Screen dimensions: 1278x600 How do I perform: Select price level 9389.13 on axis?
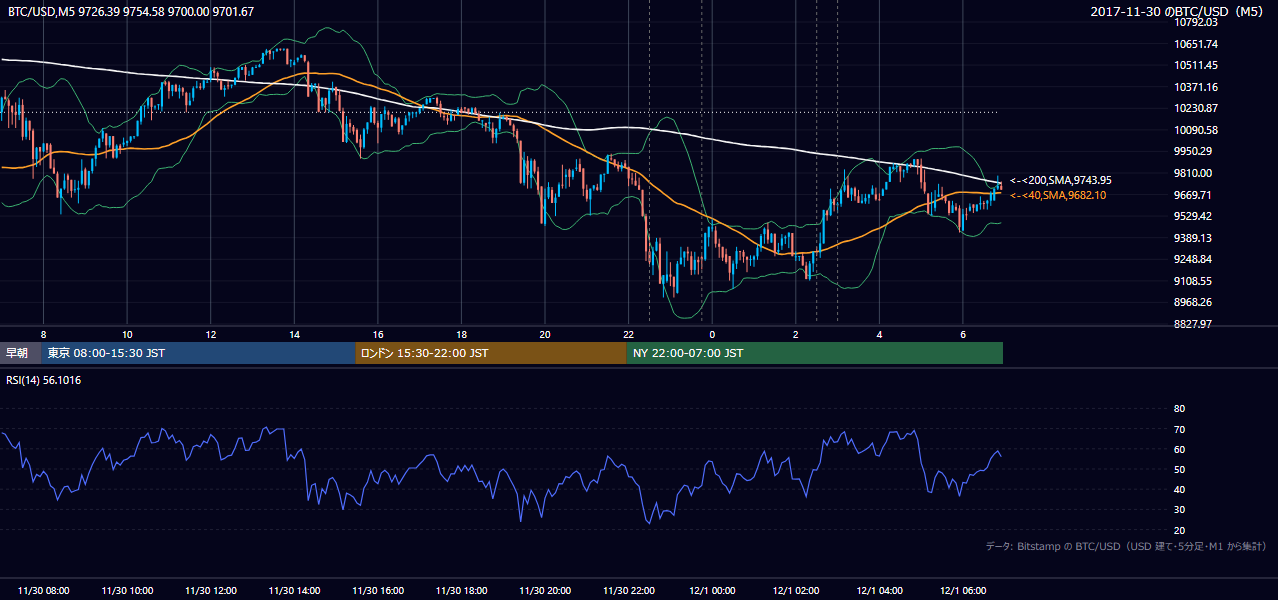coord(1193,238)
